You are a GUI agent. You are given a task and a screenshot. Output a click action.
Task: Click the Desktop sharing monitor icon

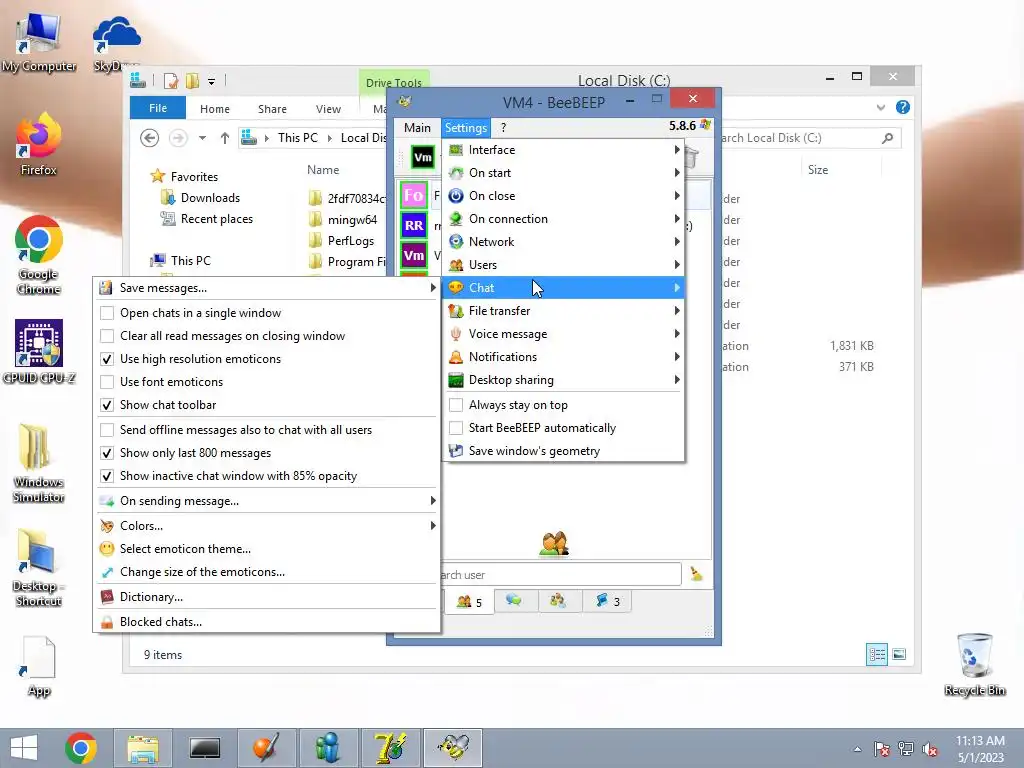coord(456,379)
